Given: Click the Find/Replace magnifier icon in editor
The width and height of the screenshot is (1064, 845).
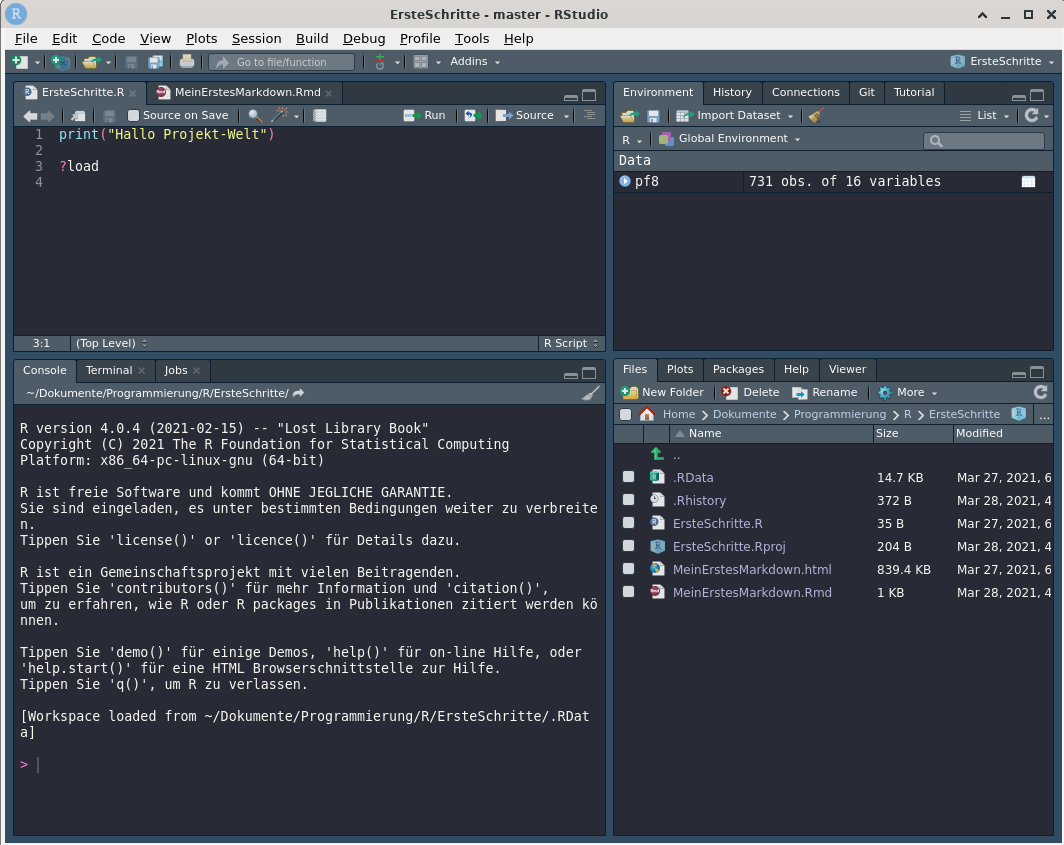Looking at the screenshot, I should [x=254, y=116].
